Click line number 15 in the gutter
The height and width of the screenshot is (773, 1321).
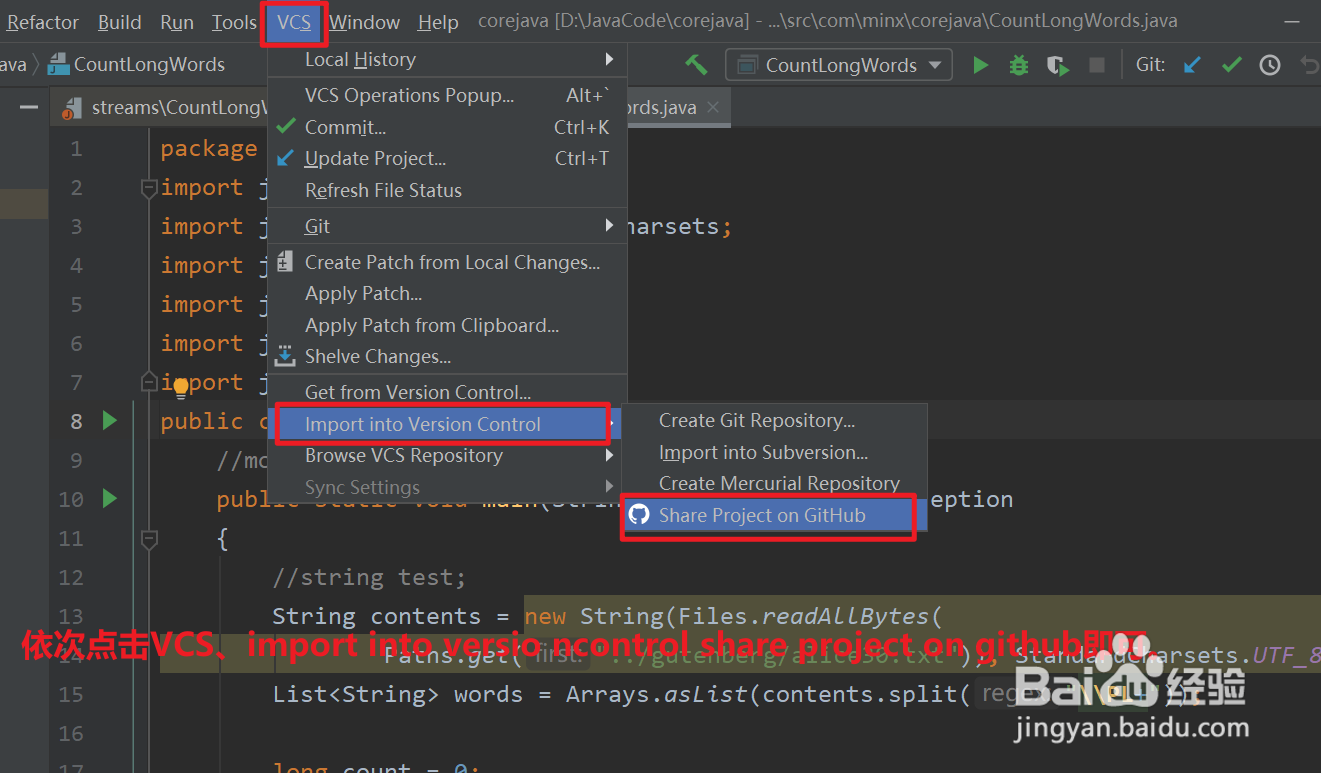(70, 694)
